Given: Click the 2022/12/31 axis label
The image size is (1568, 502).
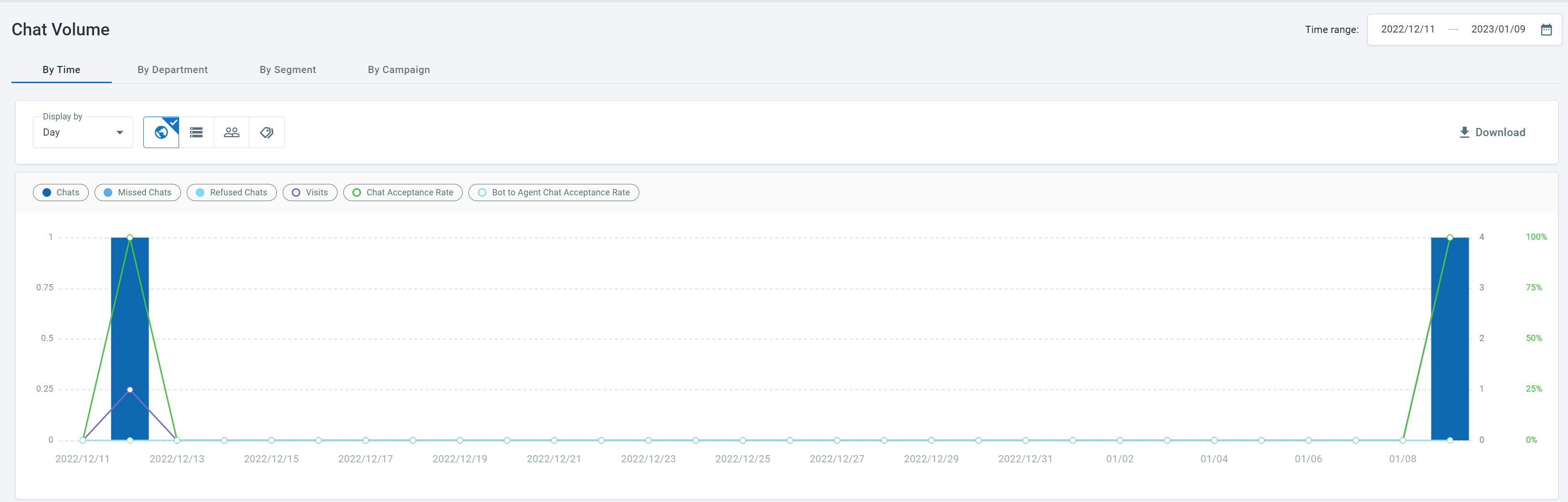Looking at the screenshot, I should click(x=1025, y=459).
